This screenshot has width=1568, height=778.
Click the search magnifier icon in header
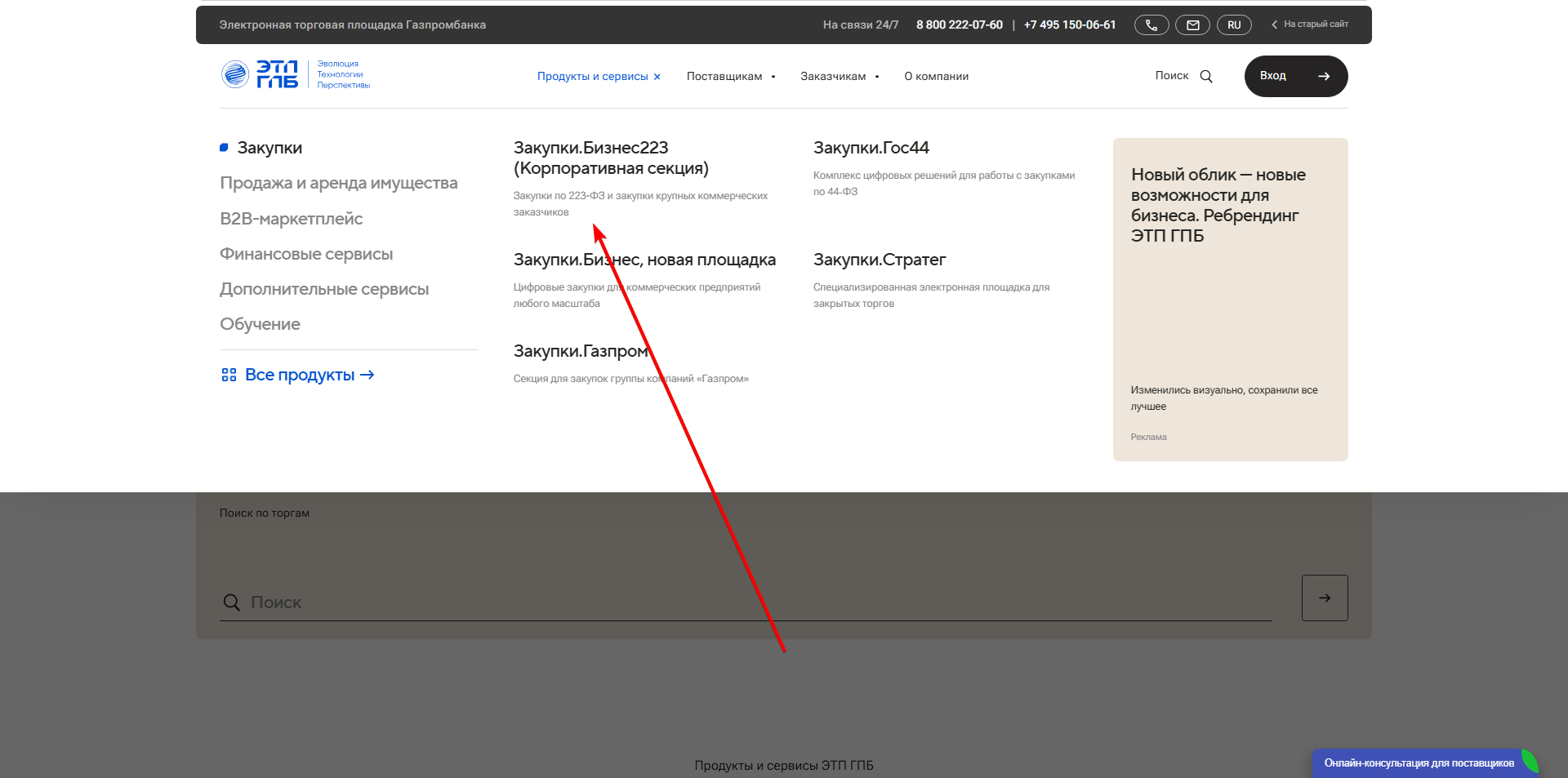1206,76
